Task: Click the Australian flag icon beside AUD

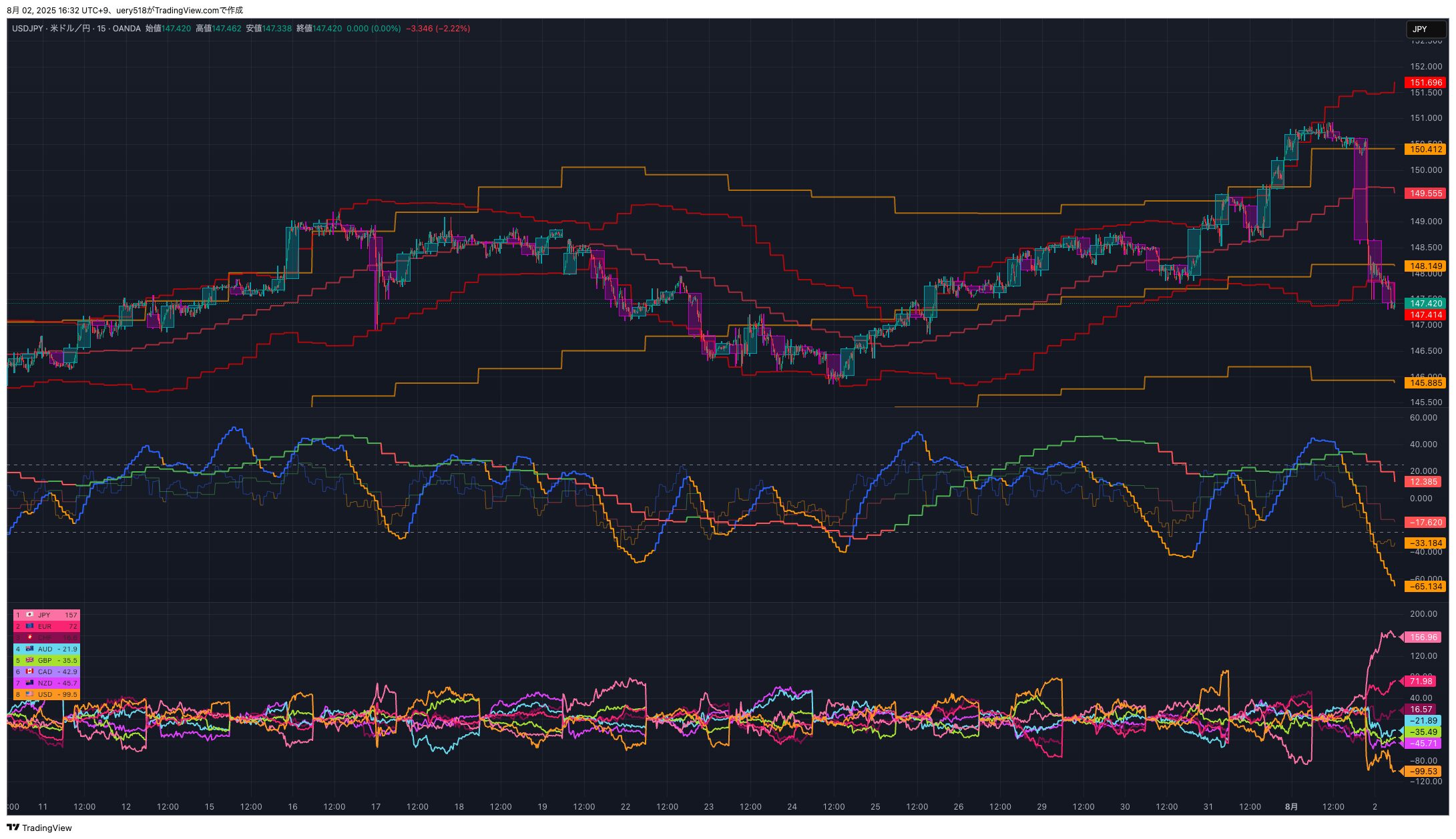Action: coord(29,649)
